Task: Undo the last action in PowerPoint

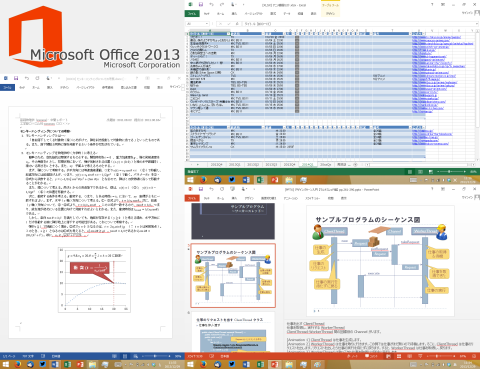Action: [x=212, y=189]
